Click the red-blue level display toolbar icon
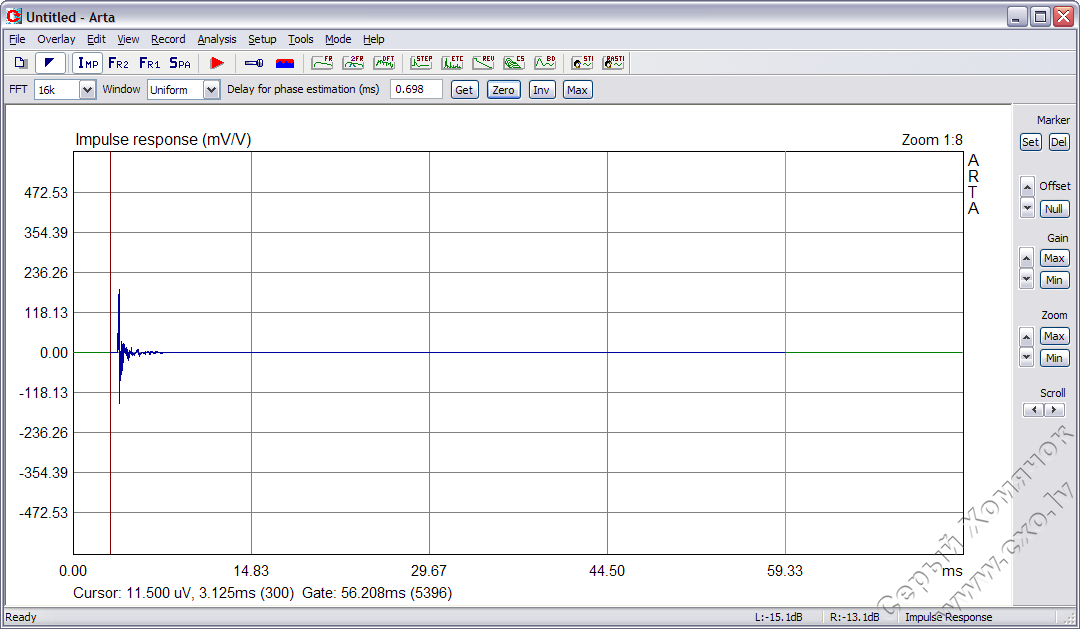The width and height of the screenshot is (1080, 629). click(x=284, y=63)
